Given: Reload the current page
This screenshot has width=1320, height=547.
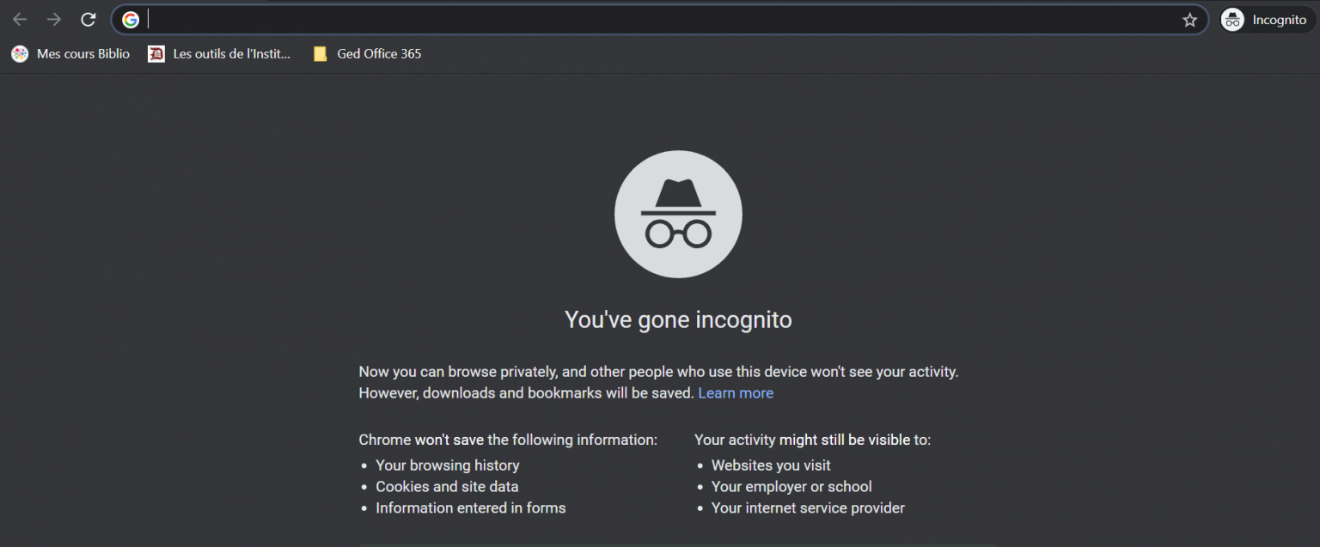Looking at the screenshot, I should [88, 20].
